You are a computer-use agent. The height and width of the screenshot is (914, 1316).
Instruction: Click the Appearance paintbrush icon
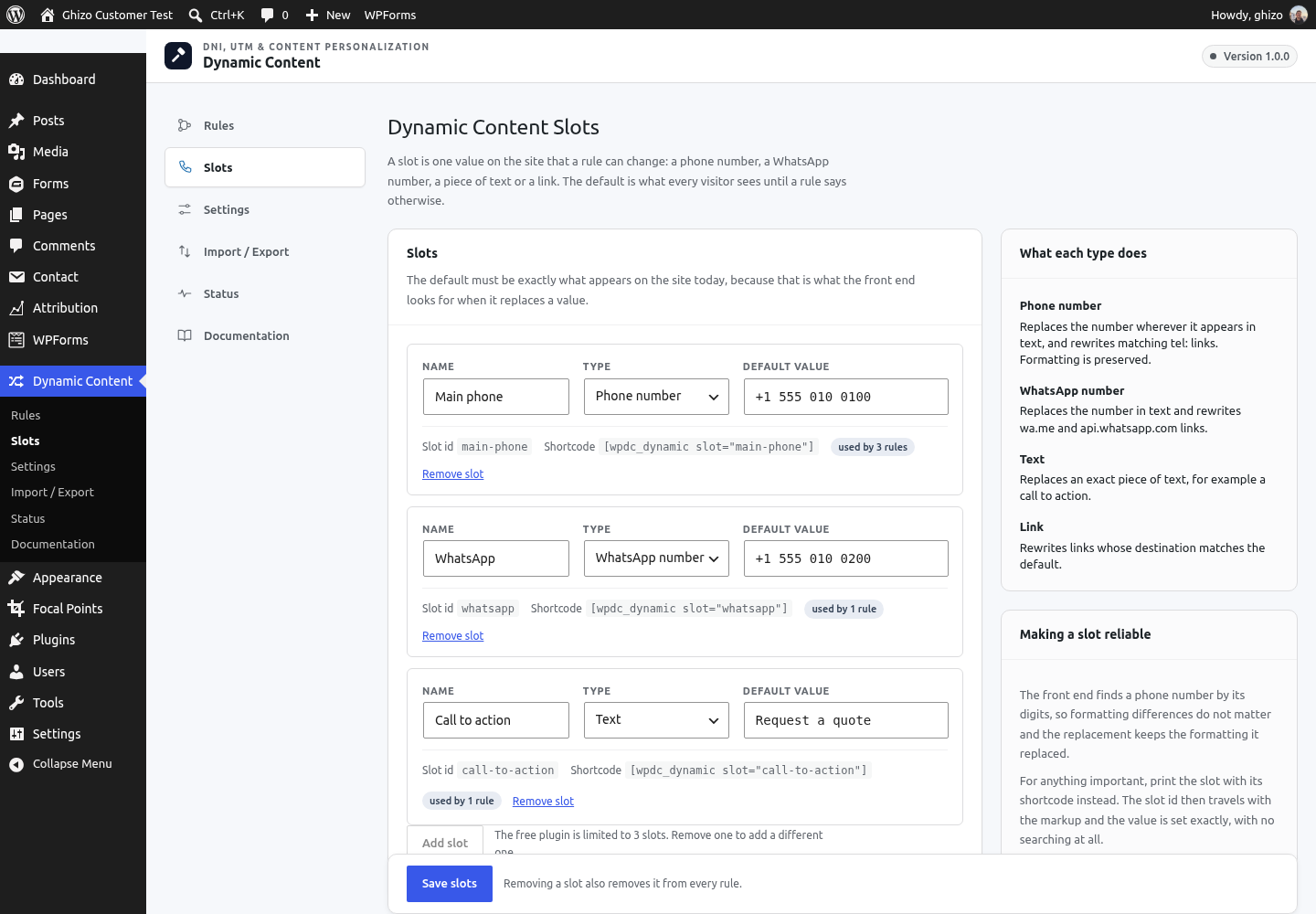pos(16,578)
